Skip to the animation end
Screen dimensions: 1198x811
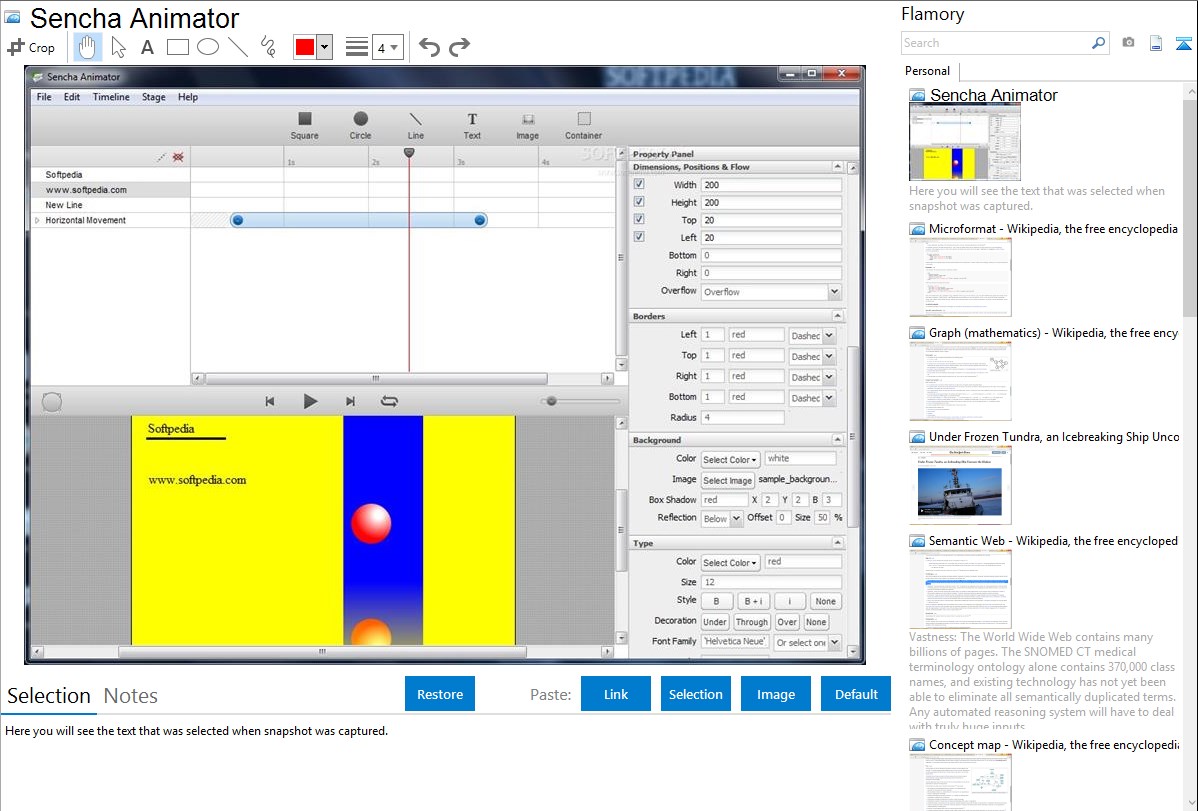(x=350, y=401)
